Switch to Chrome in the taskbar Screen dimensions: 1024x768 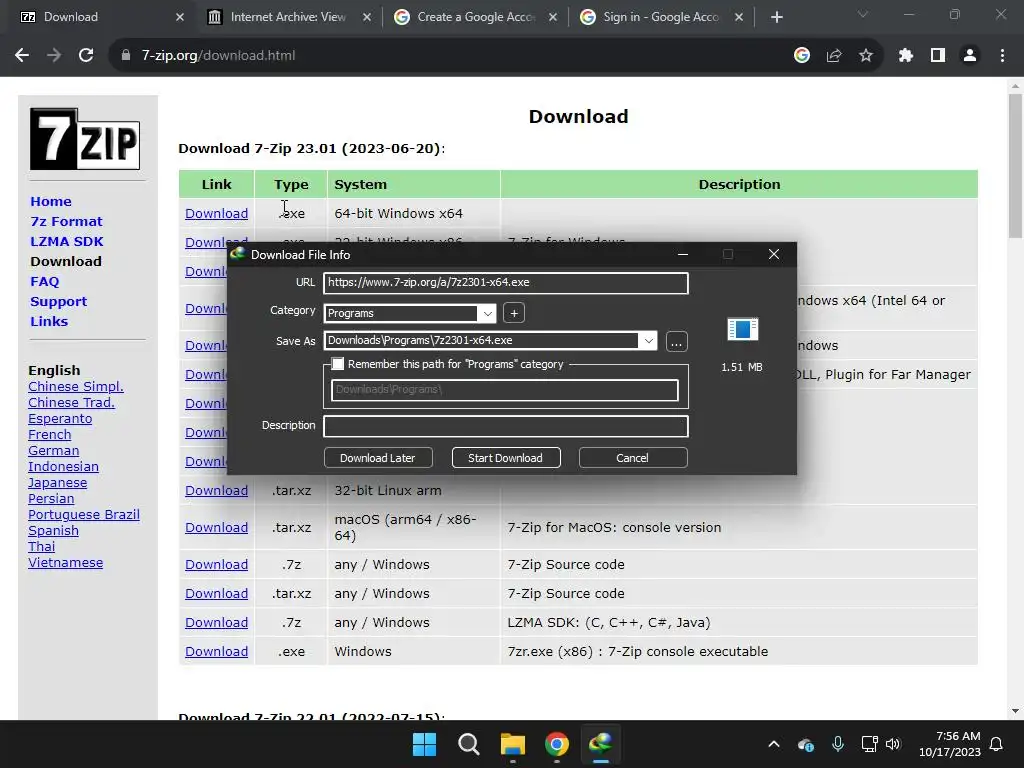tap(557, 744)
